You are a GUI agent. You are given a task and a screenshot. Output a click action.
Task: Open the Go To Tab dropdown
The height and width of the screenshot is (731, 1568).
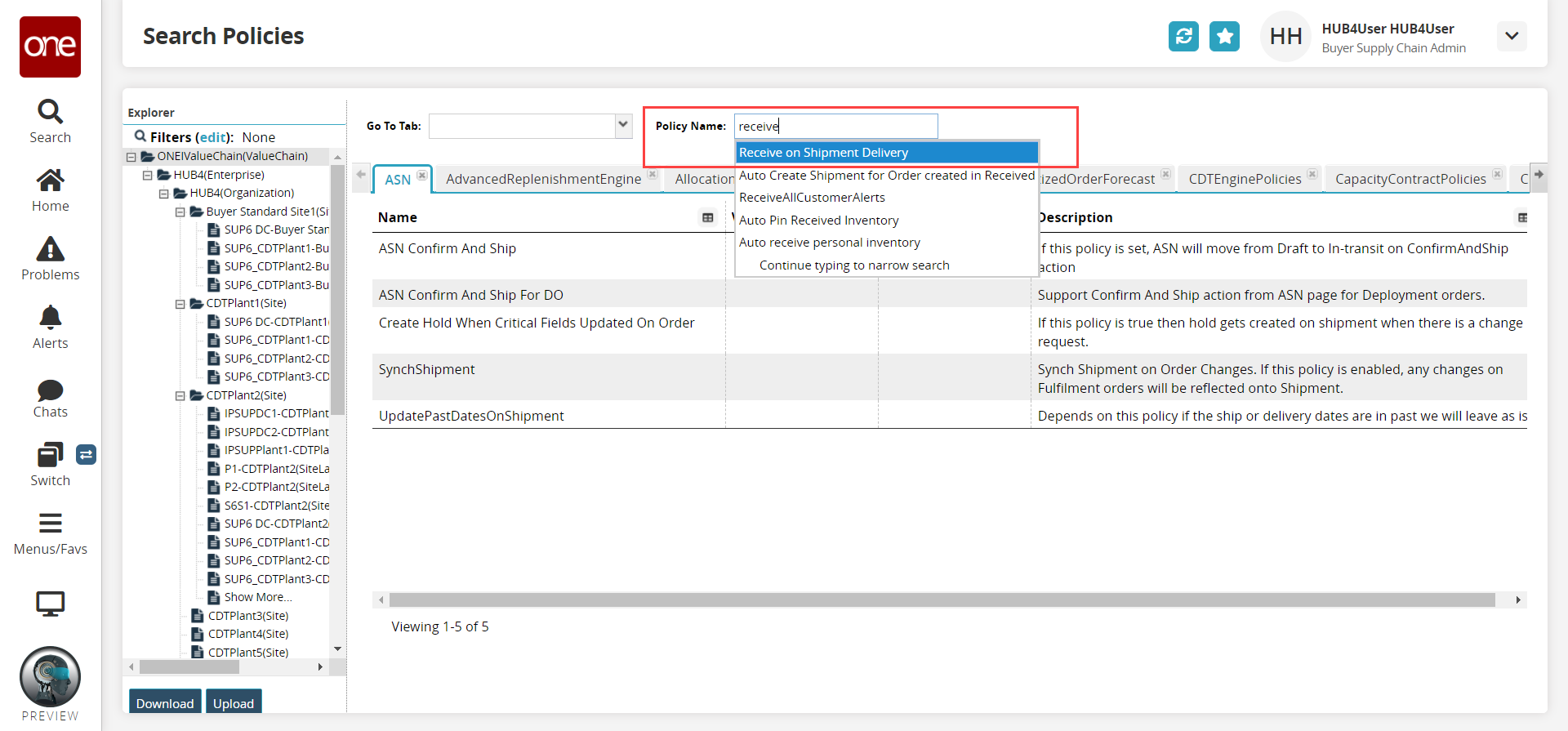[x=623, y=126]
